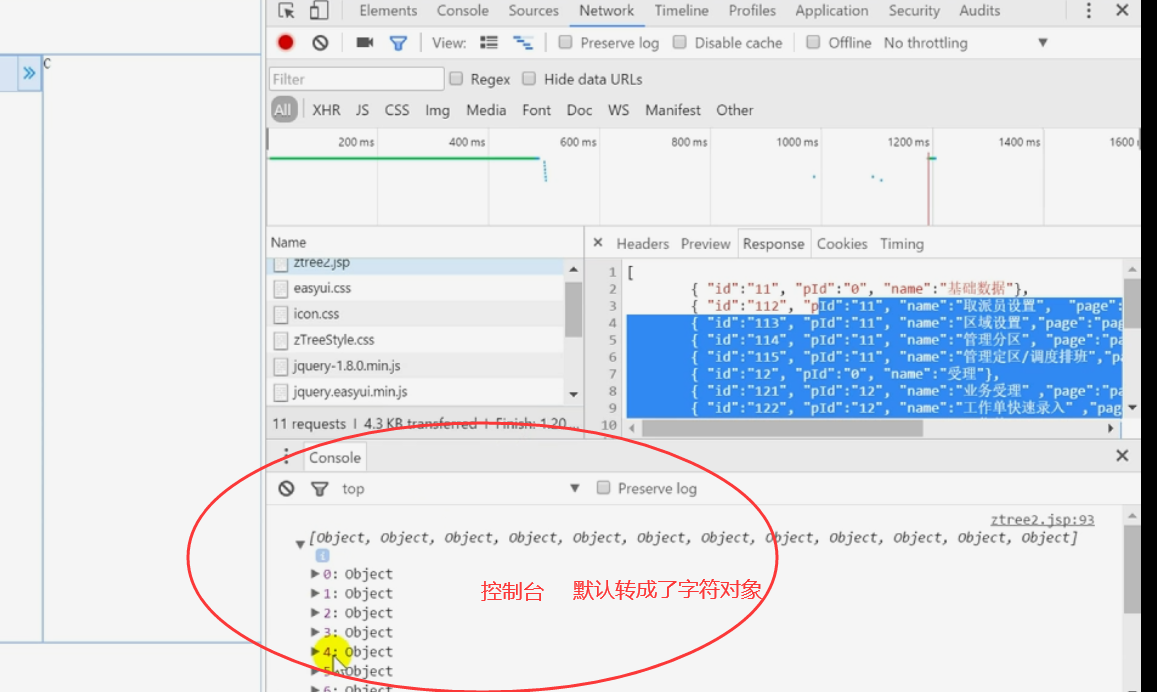Open the Audits panel tab
Screen dimensions: 1157x692
click(979, 10)
